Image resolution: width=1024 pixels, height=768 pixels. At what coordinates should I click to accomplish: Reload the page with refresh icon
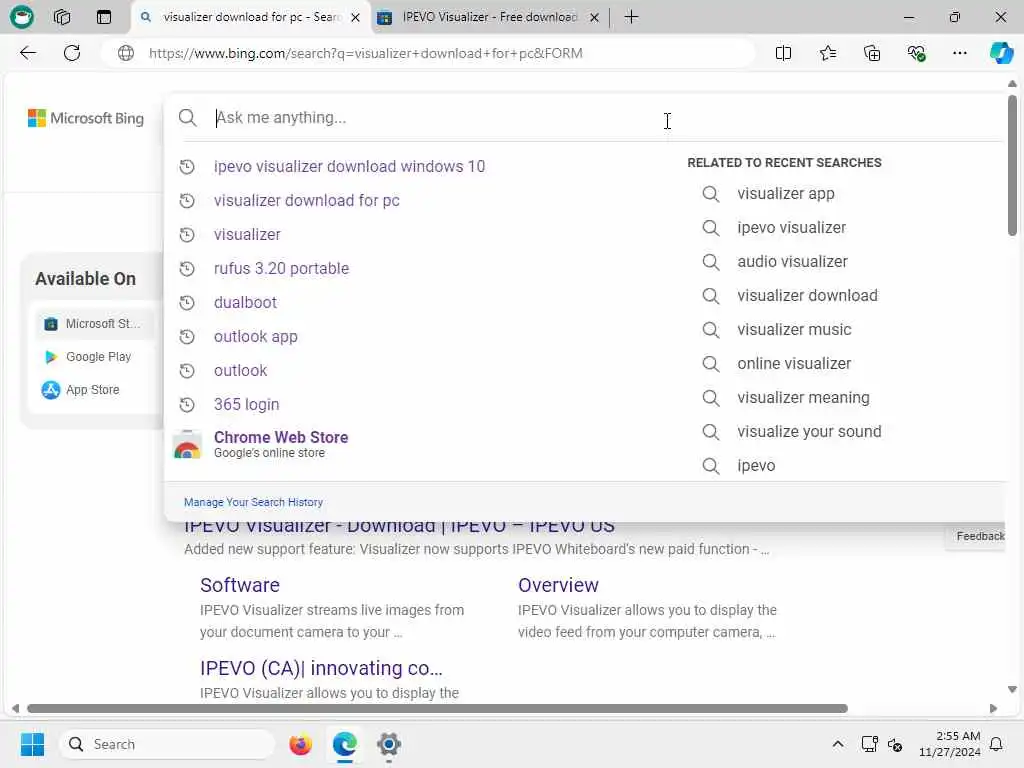[x=72, y=53]
